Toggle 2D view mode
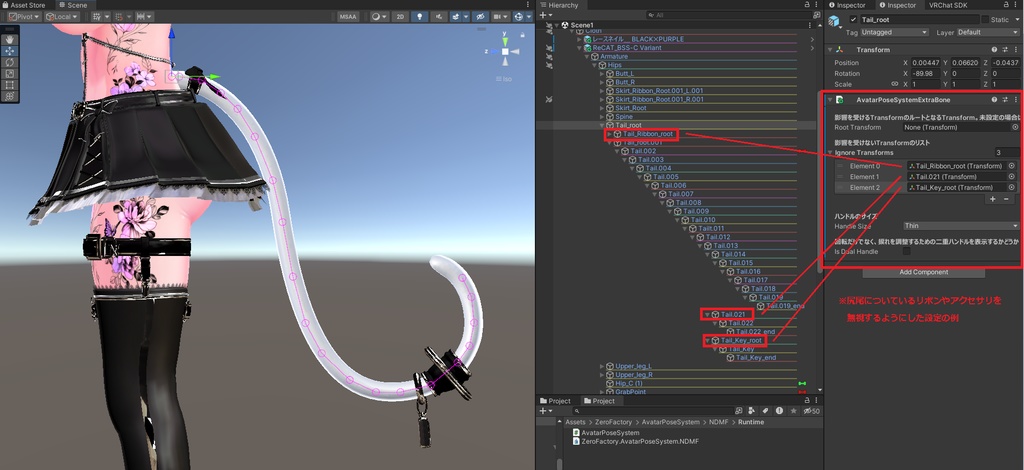Viewport: 1024px width, 470px height. click(400, 16)
